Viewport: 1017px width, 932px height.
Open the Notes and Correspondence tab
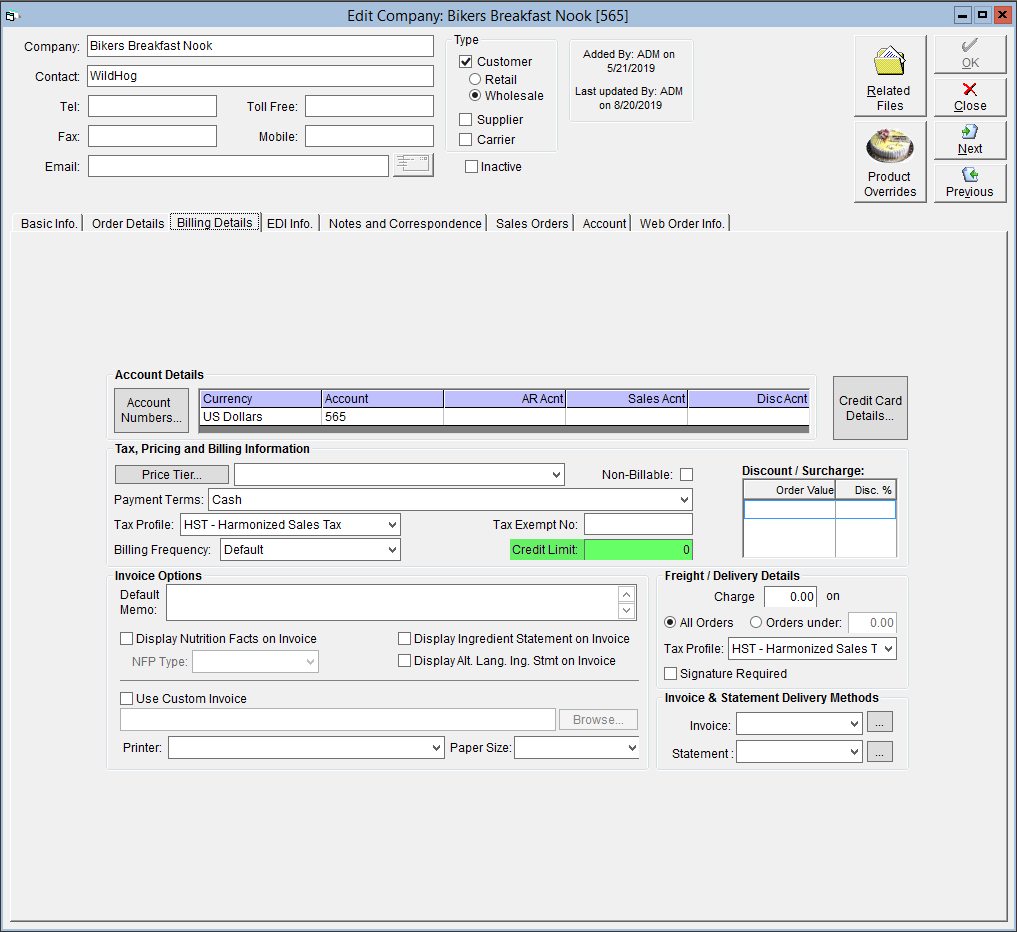click(405, 224)
